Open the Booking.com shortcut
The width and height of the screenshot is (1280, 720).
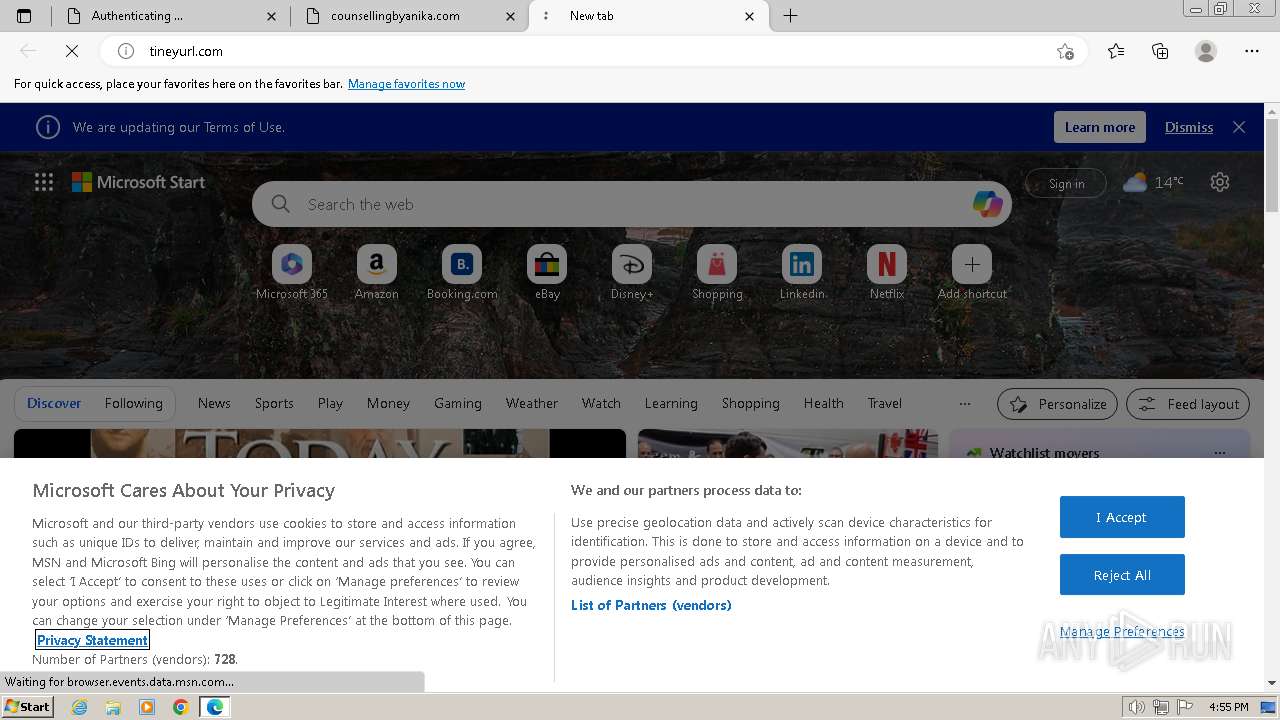[462, 272]
